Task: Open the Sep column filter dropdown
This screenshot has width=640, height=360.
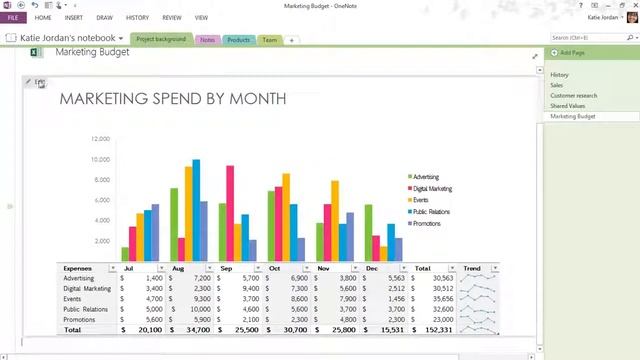Action: 258,268
